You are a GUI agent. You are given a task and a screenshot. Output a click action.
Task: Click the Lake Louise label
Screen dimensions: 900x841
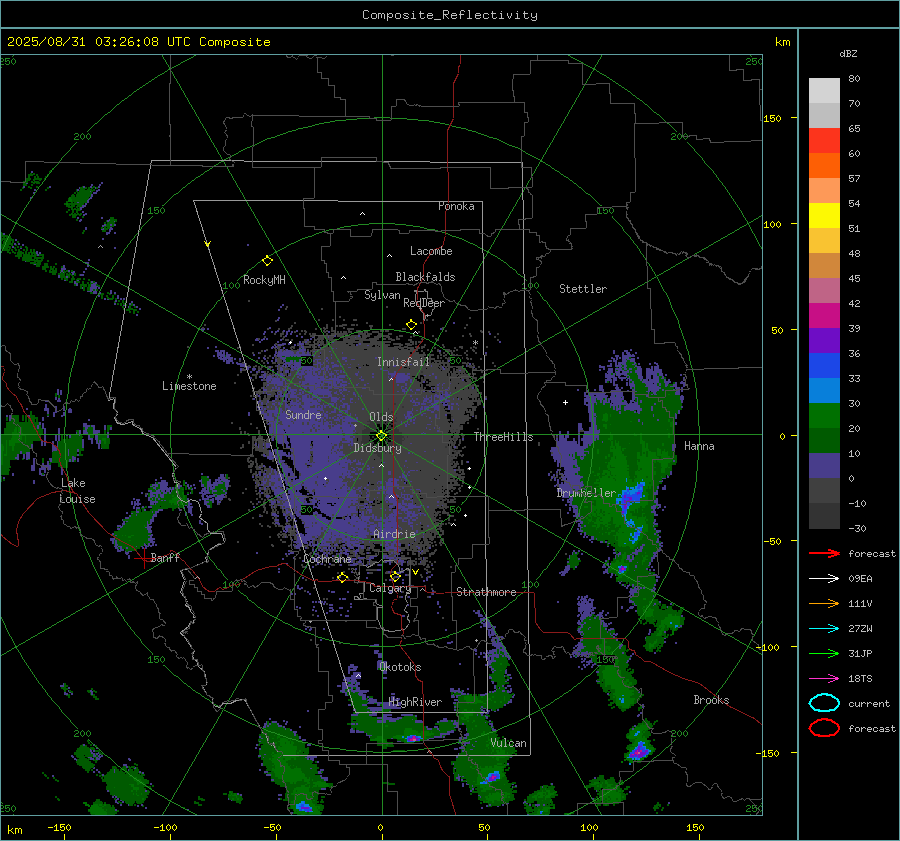click(77, 491)
